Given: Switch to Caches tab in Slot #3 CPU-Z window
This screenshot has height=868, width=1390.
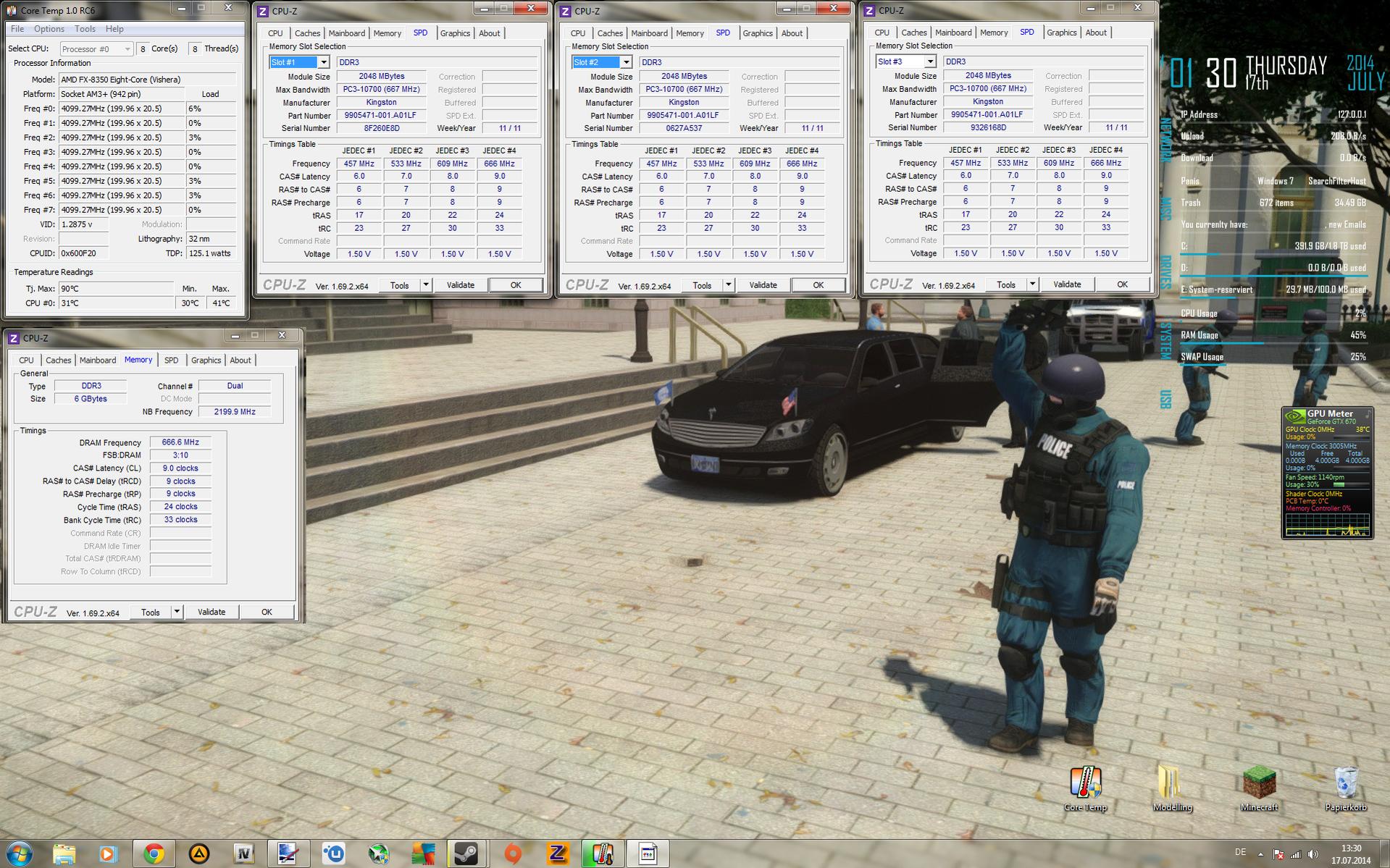Looking at the screenshot, I should (x=914, y=33).
